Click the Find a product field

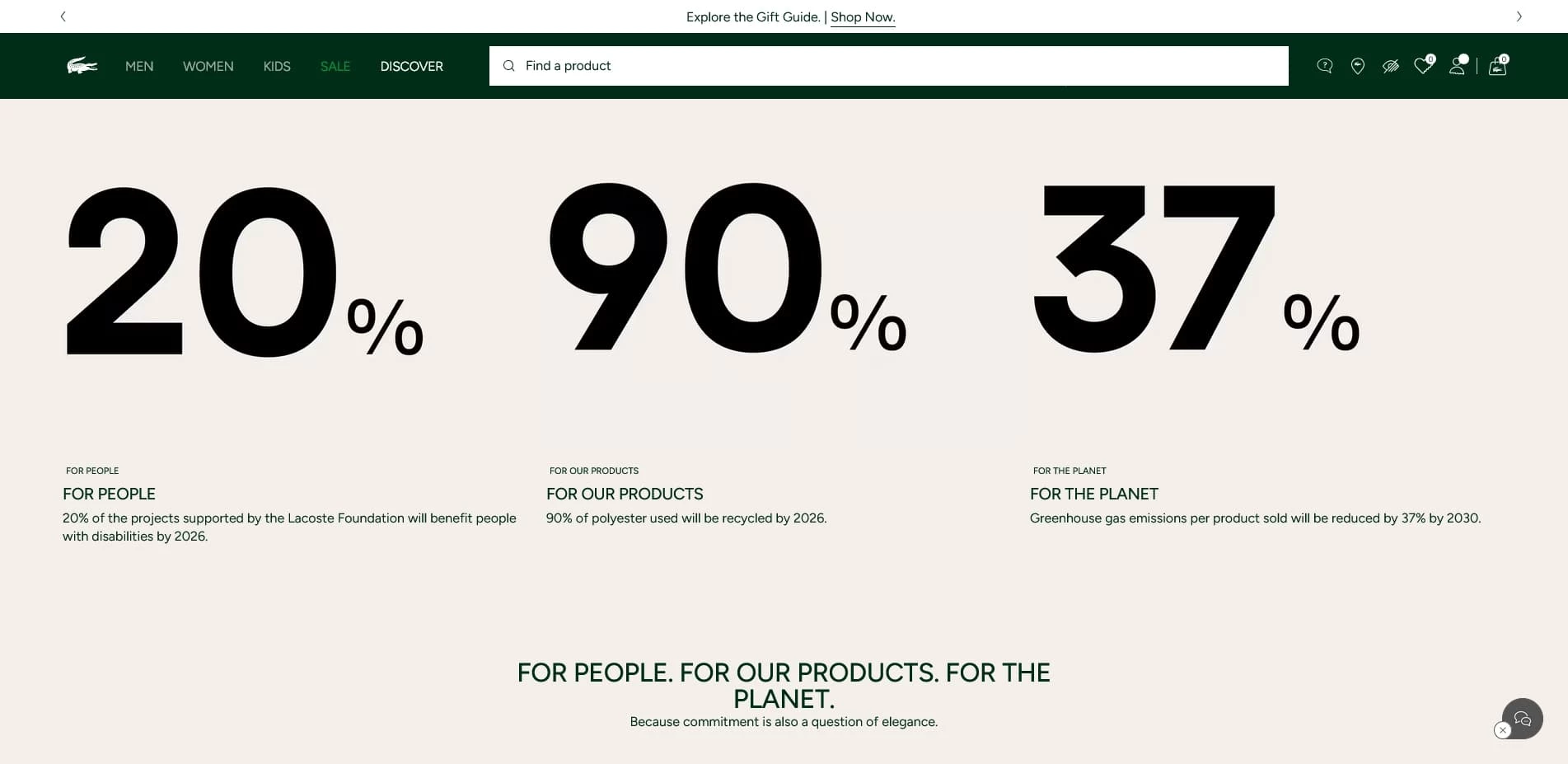(898, 66)
